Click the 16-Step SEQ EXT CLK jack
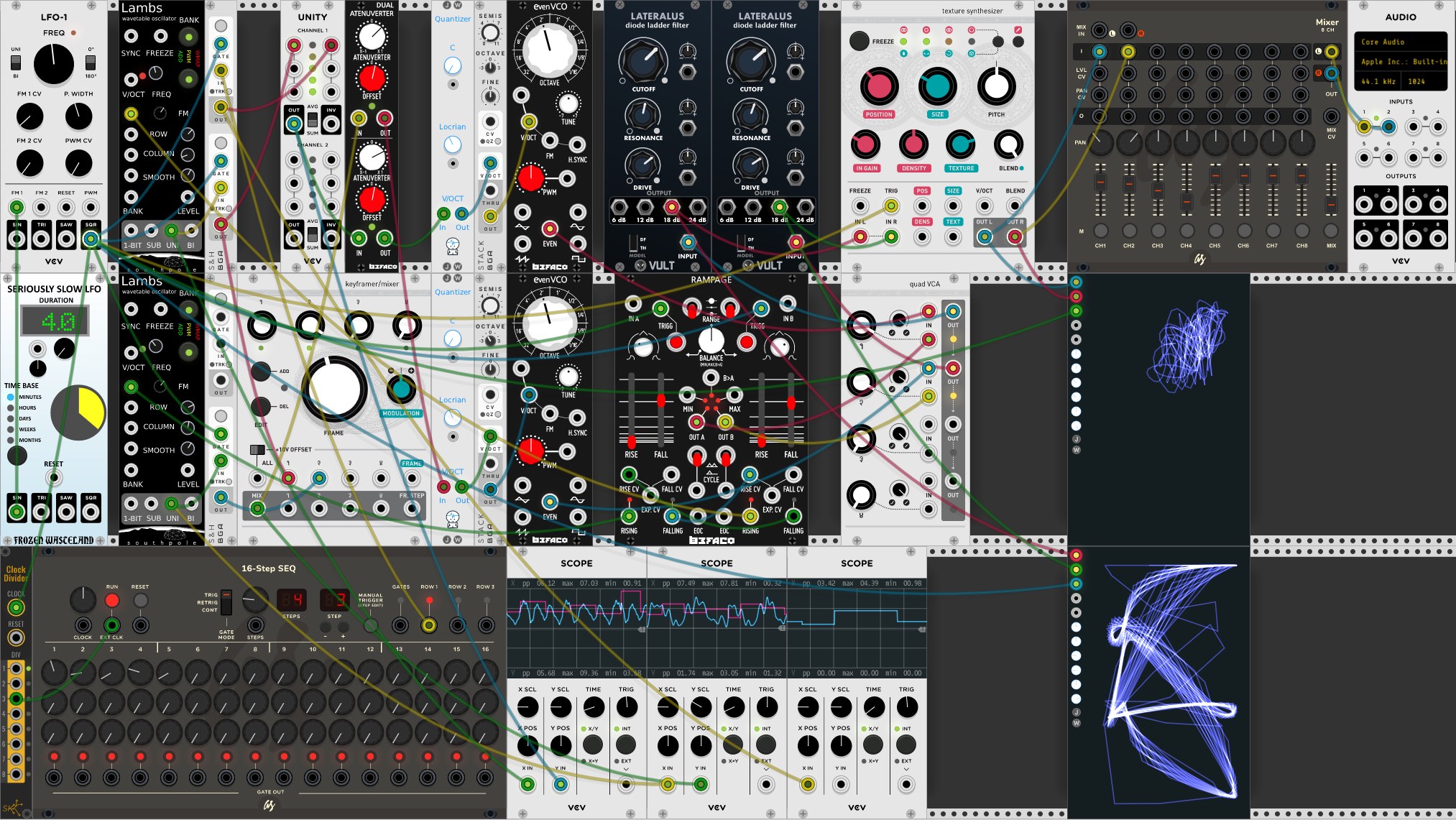Screen dimensions: 1456x820 coord(111,625)
